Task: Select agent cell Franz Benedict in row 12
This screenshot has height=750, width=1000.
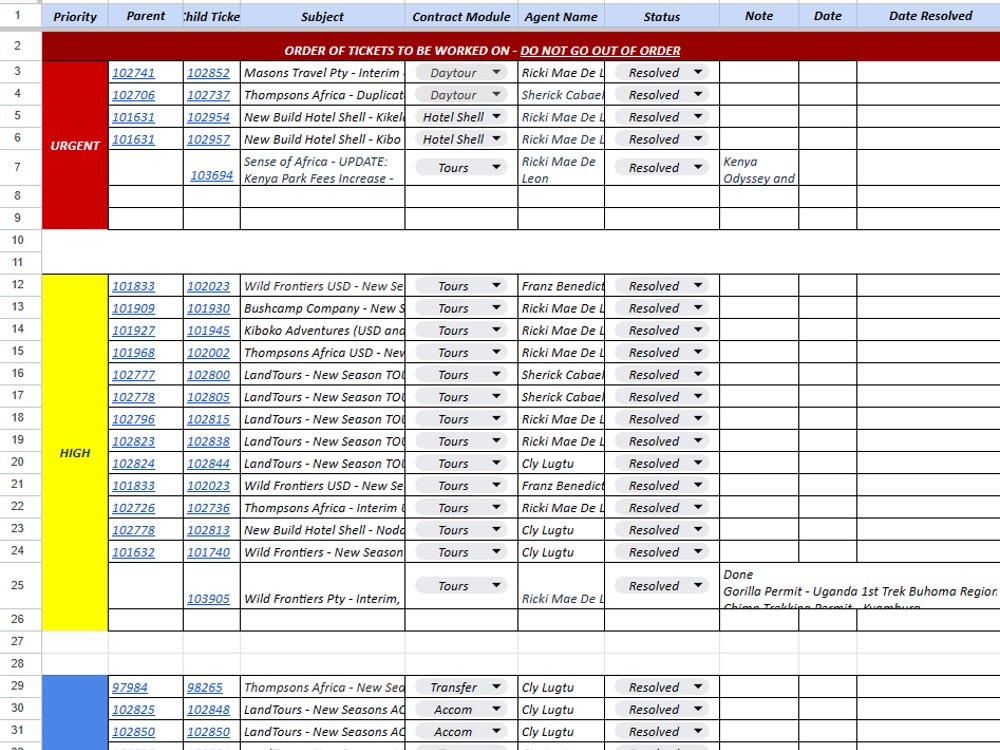Action: click(561, 286)
